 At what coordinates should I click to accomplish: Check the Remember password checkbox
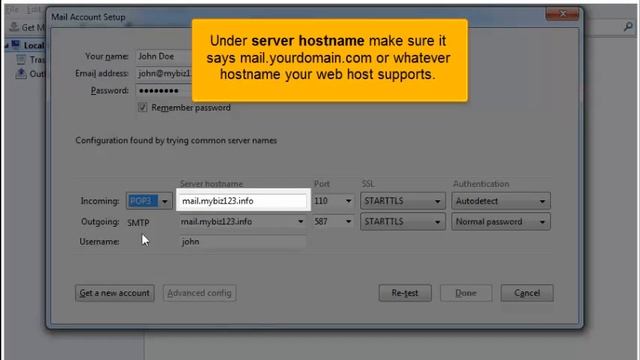(x=142, y=107)
